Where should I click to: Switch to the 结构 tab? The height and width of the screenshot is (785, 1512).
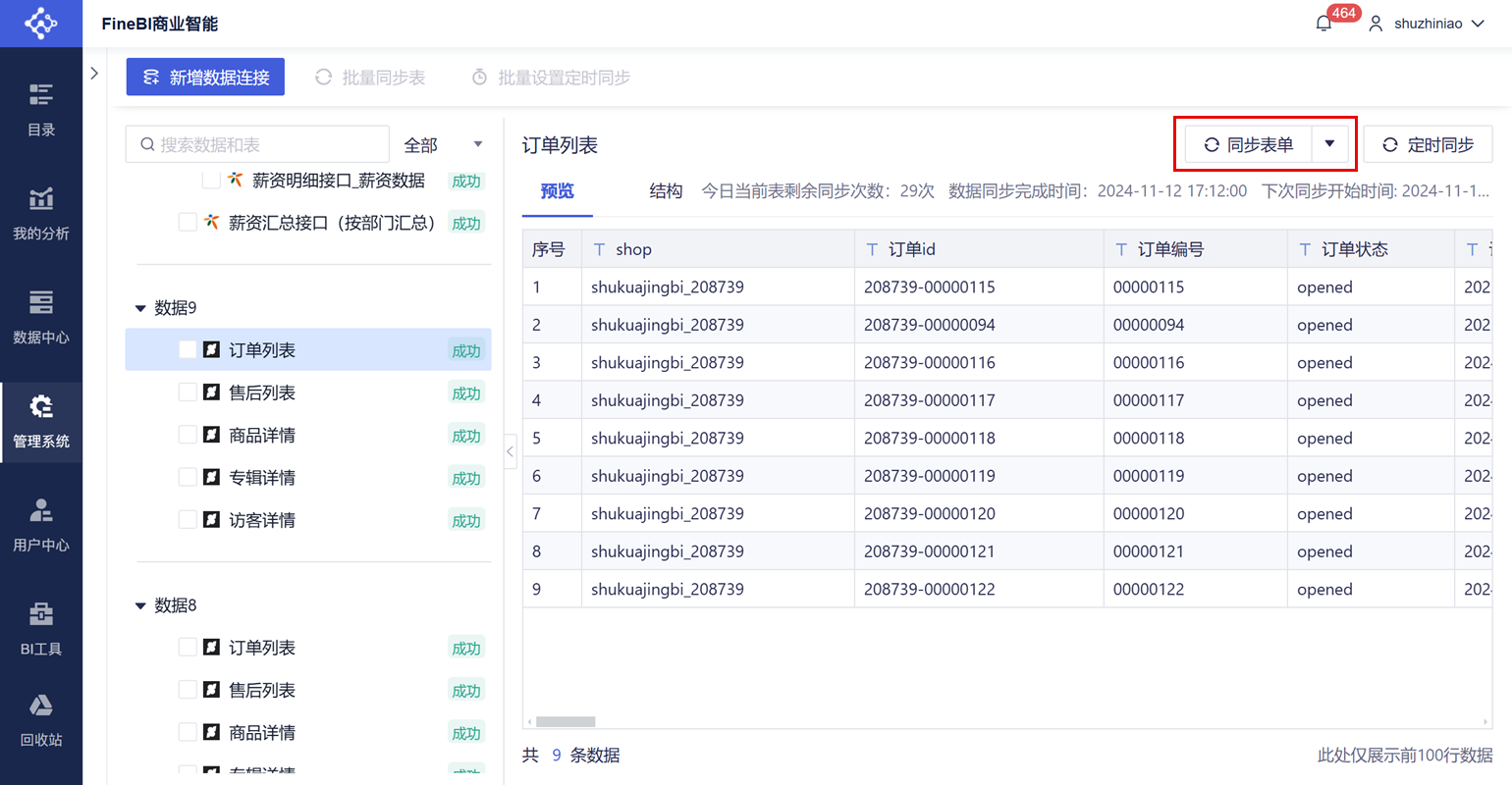coord(666,191)
